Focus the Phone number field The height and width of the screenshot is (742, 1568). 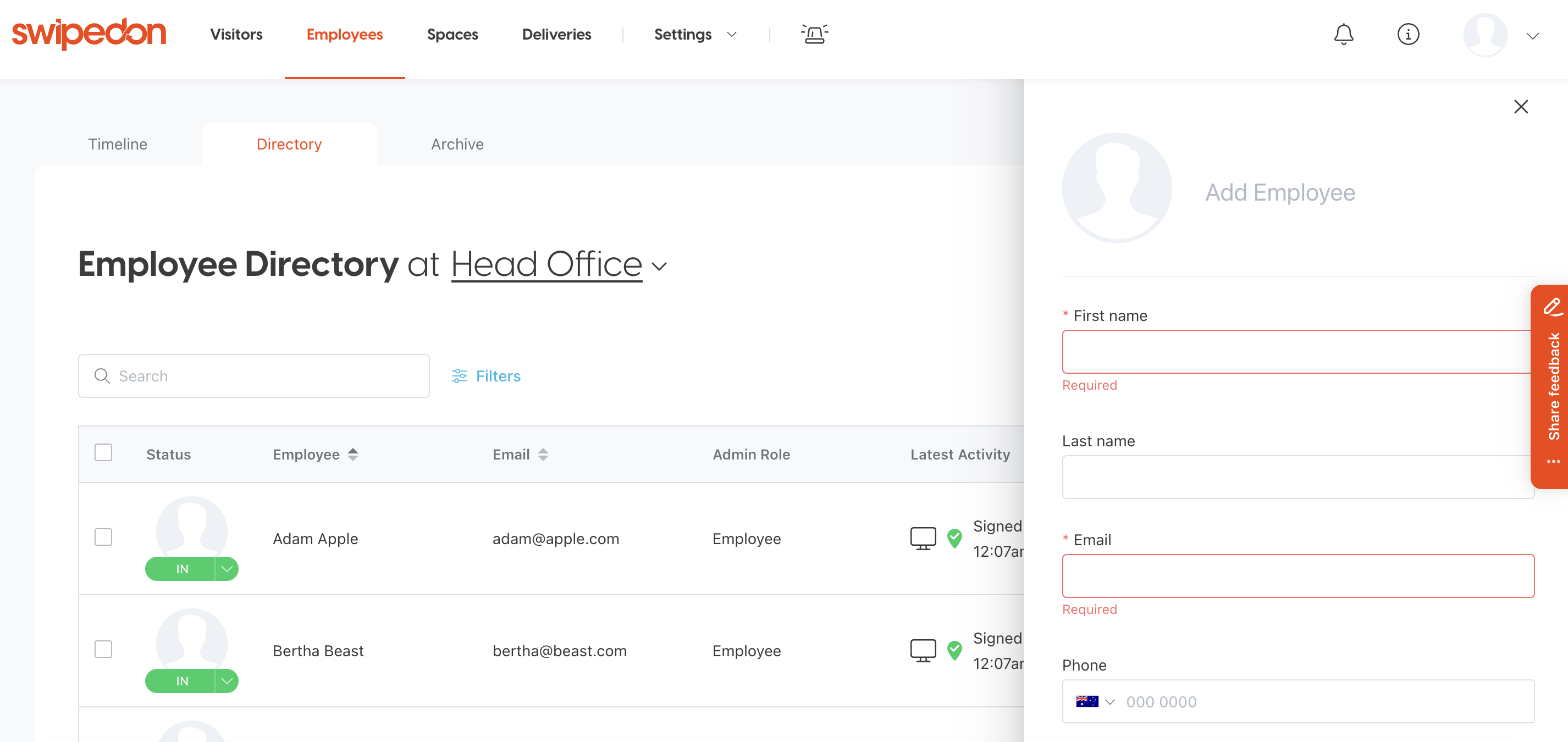[x=1327, y=701]
